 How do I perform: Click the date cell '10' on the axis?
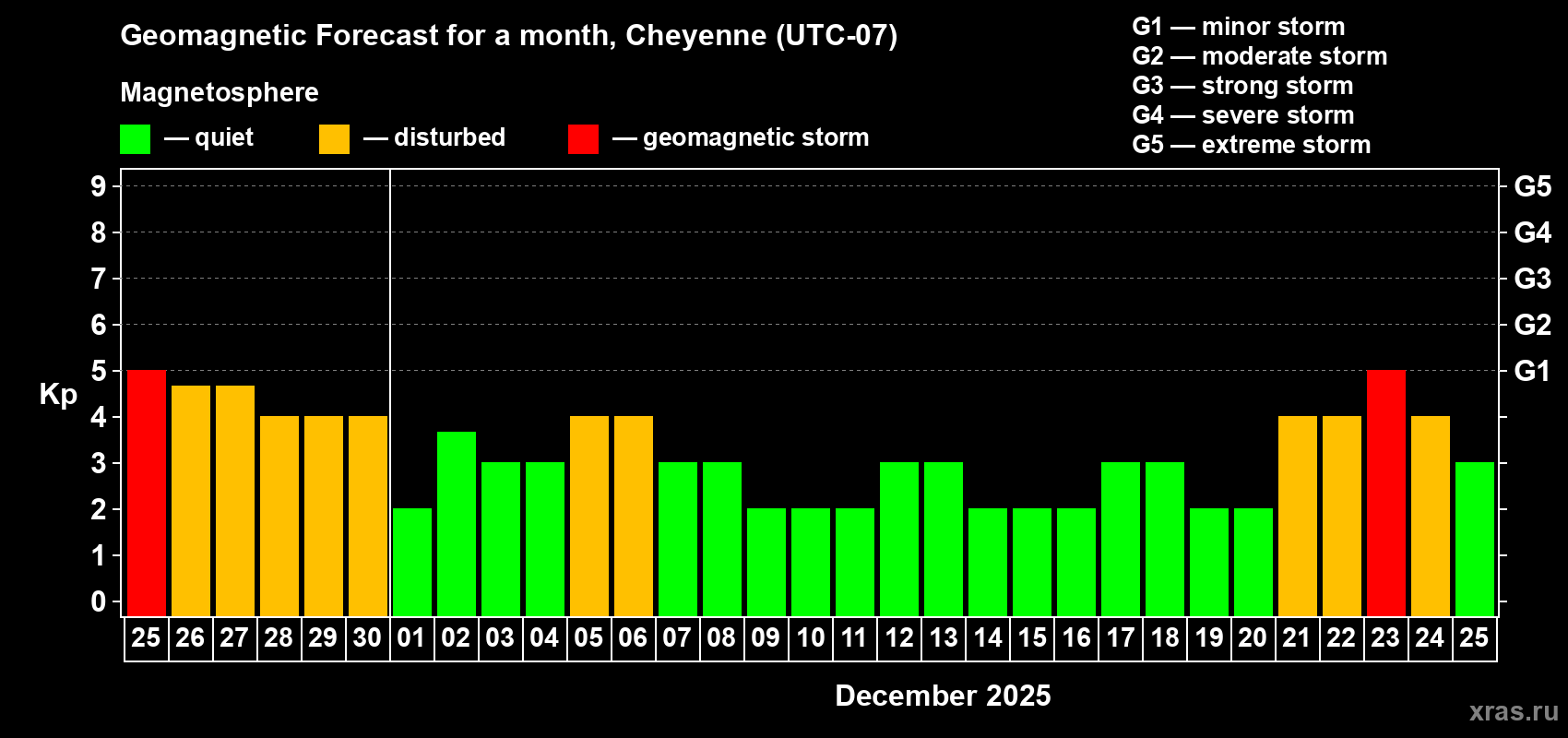click(811, 638)
